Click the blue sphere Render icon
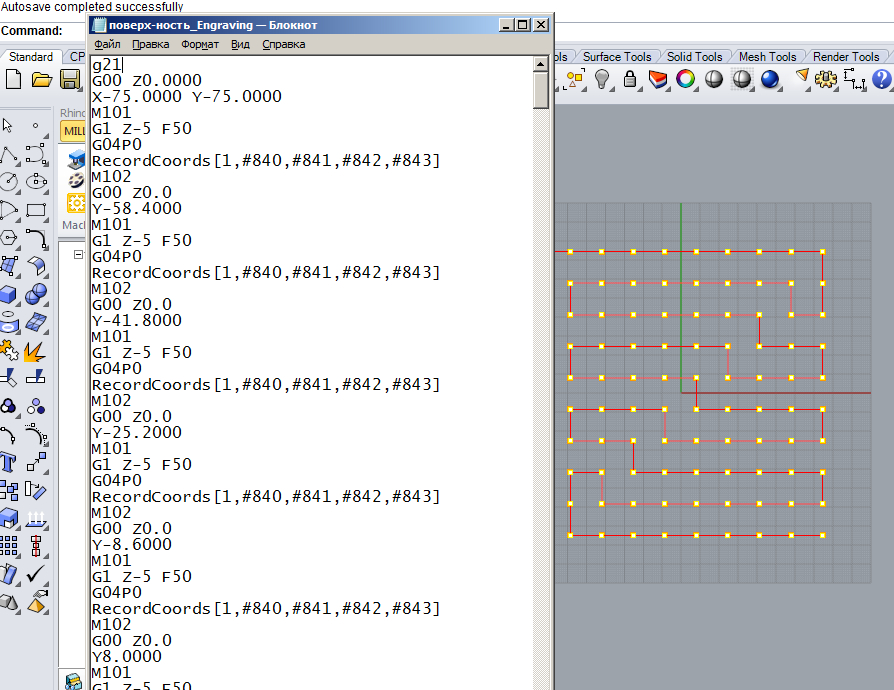 click(770, 79)
